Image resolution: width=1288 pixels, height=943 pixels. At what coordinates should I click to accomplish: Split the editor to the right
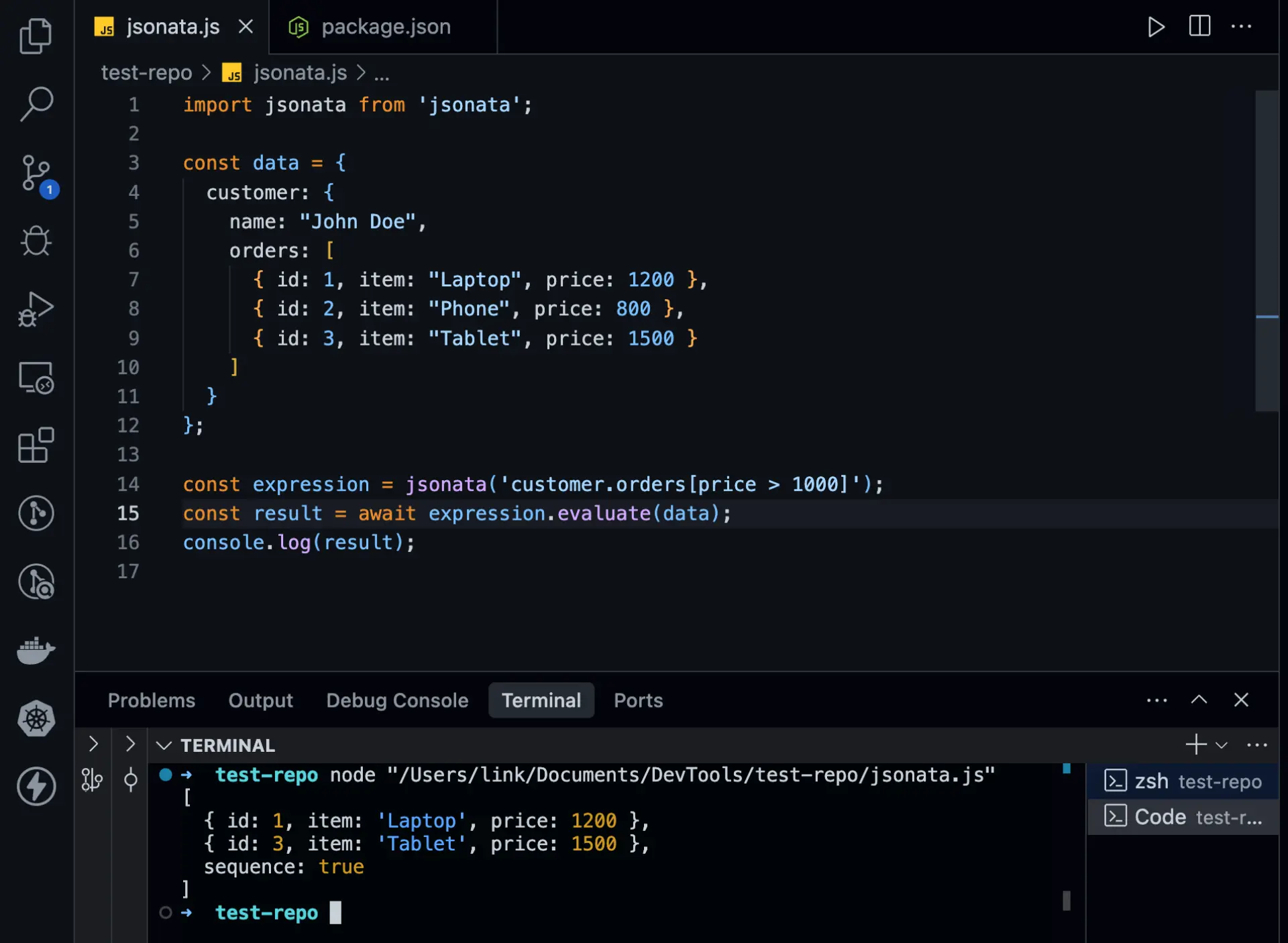pos(1199,27)
